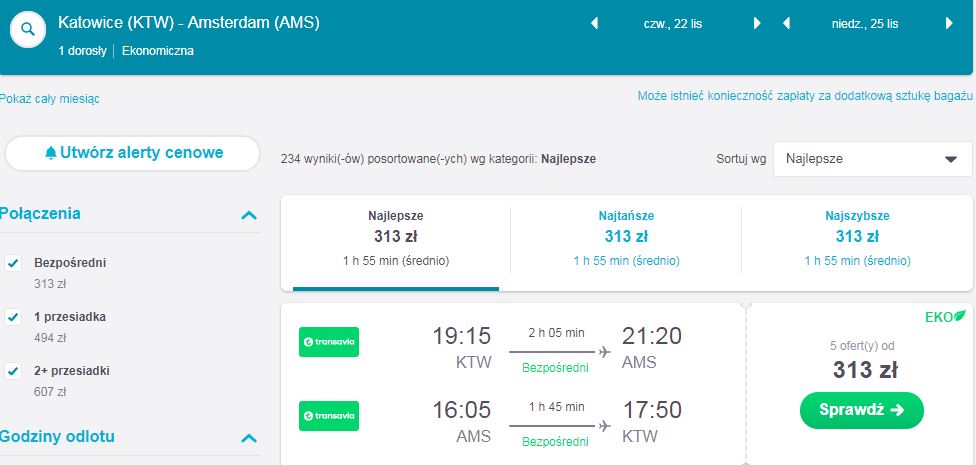Select the Najszybsze tab
976x465 pixels.
pos(857,242)
